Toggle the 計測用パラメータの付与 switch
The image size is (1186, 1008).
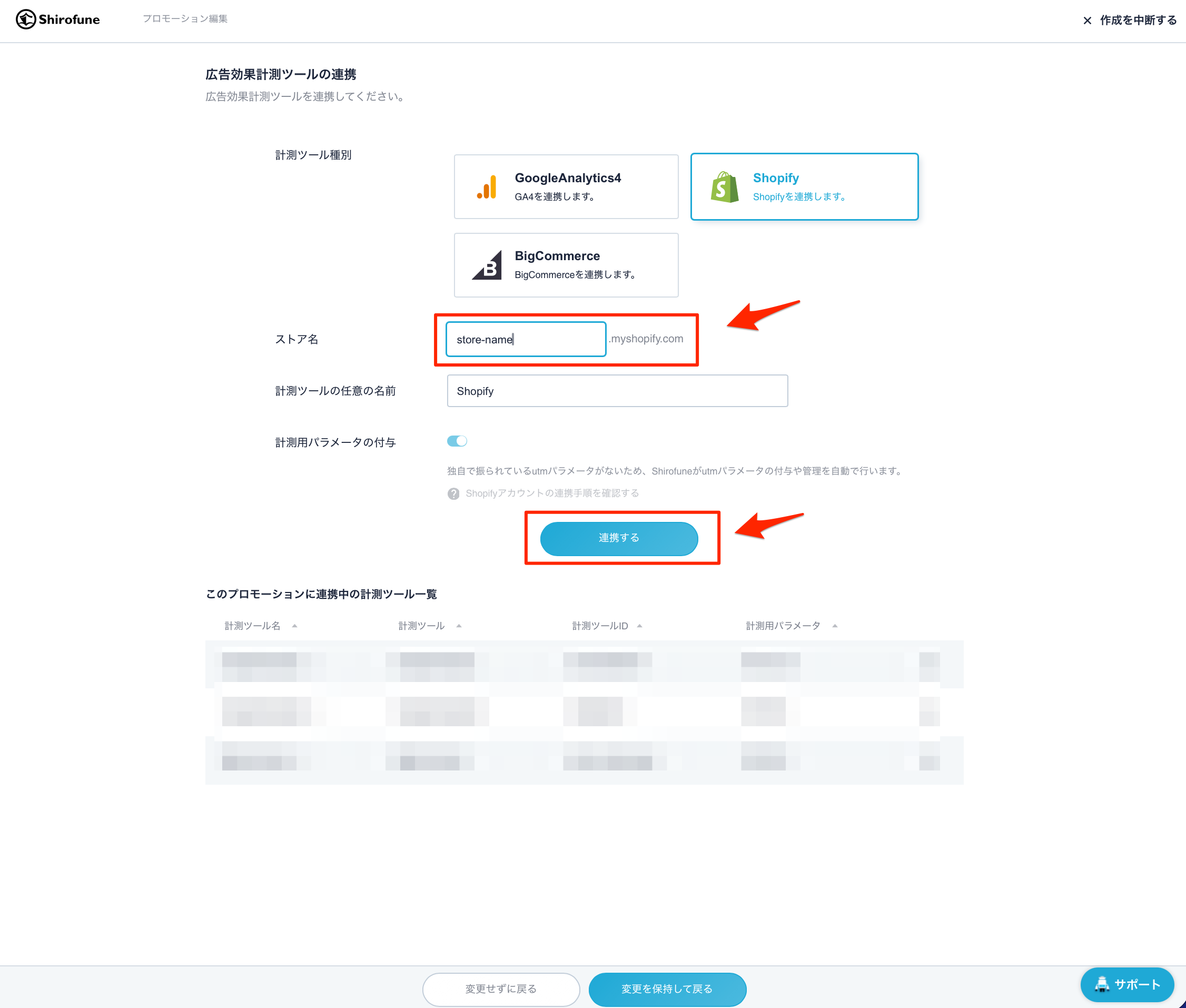coord(457,441)
